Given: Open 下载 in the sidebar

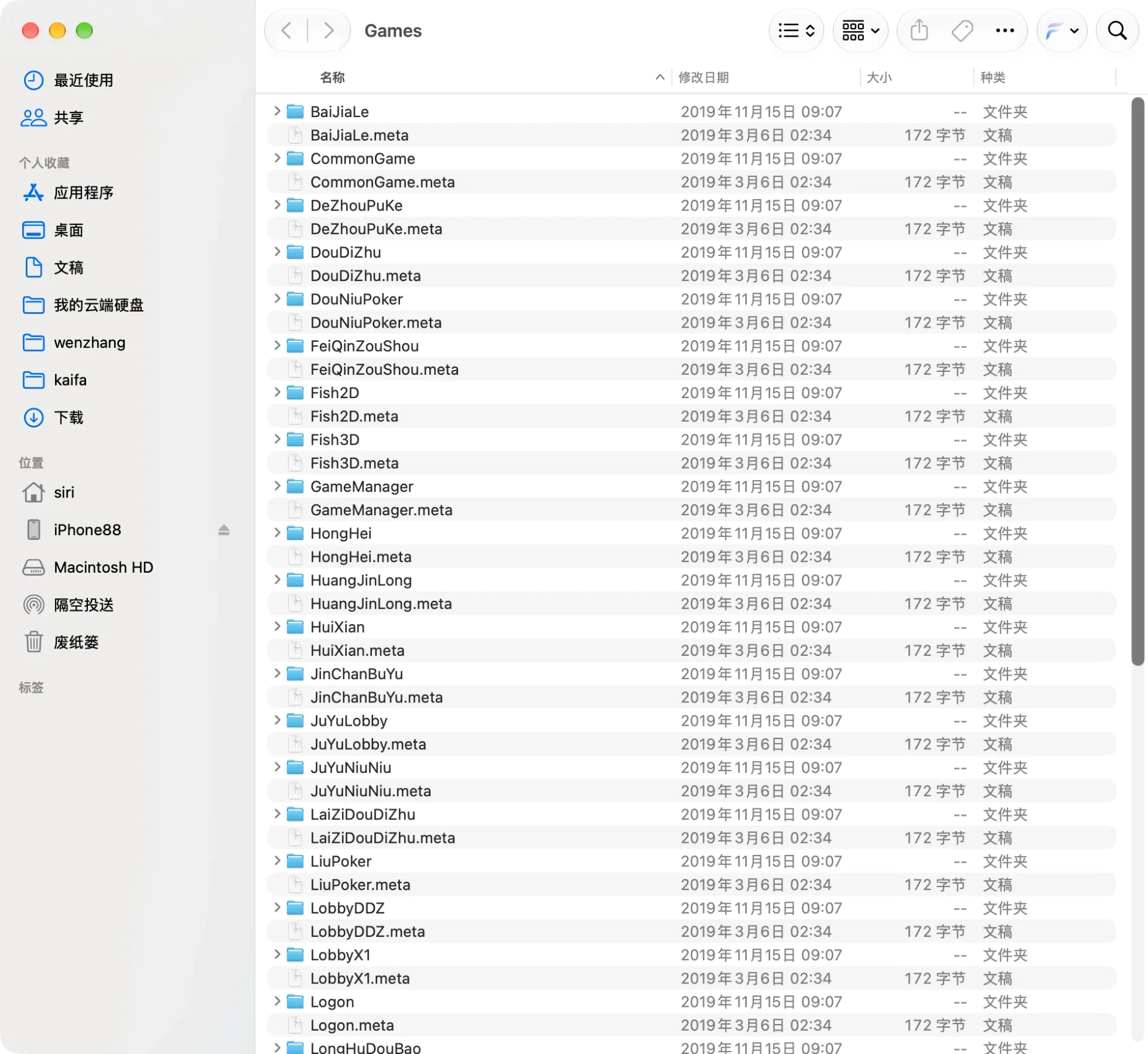Looking at the screenshot, I should (x=68, y=418).
